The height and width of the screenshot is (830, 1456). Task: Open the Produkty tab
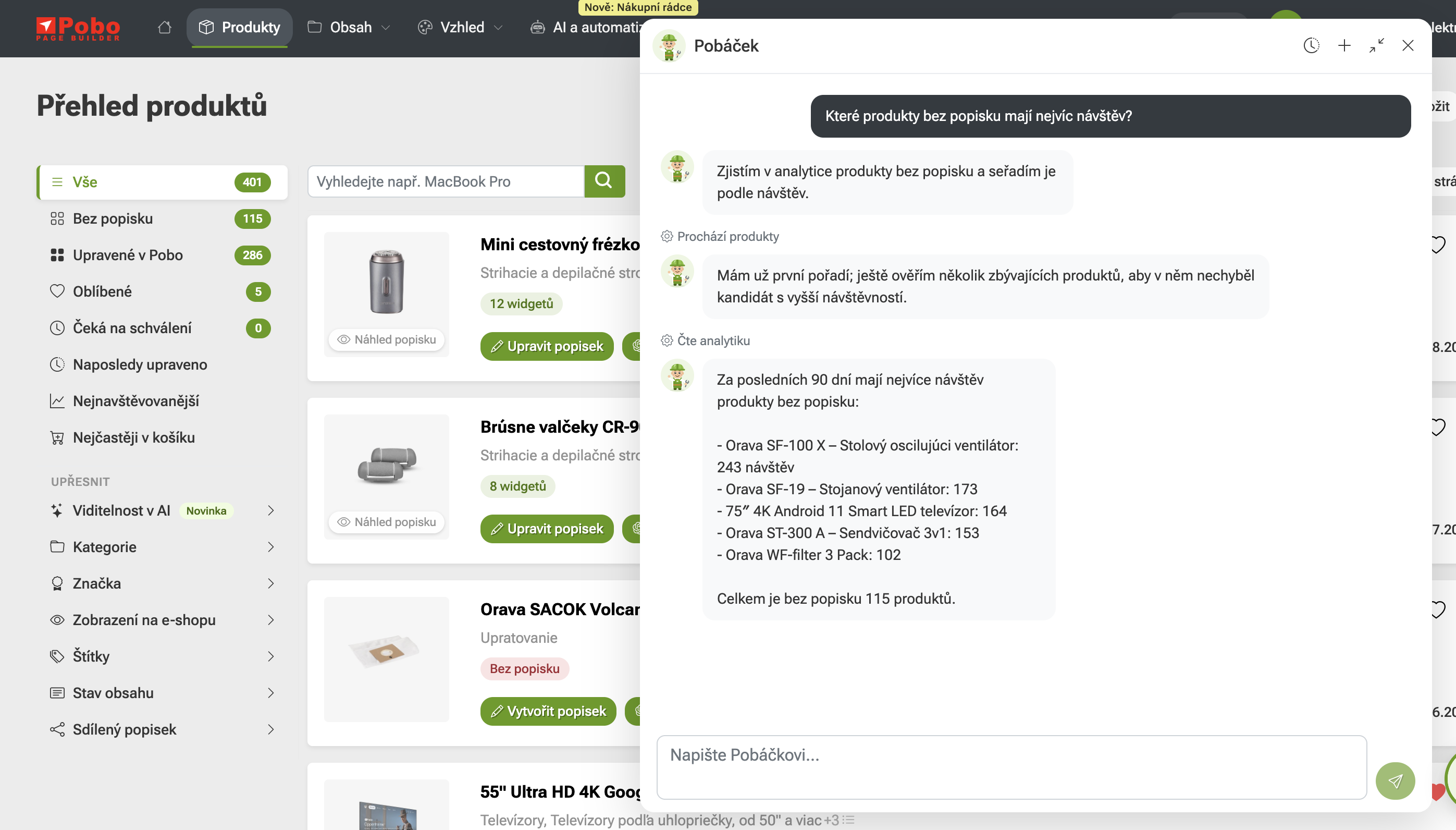tap(239, 27)
